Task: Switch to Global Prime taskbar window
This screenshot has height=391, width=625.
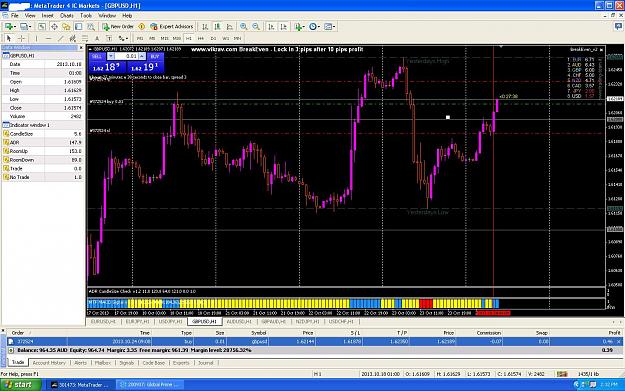Action: (x=150, y=385)
